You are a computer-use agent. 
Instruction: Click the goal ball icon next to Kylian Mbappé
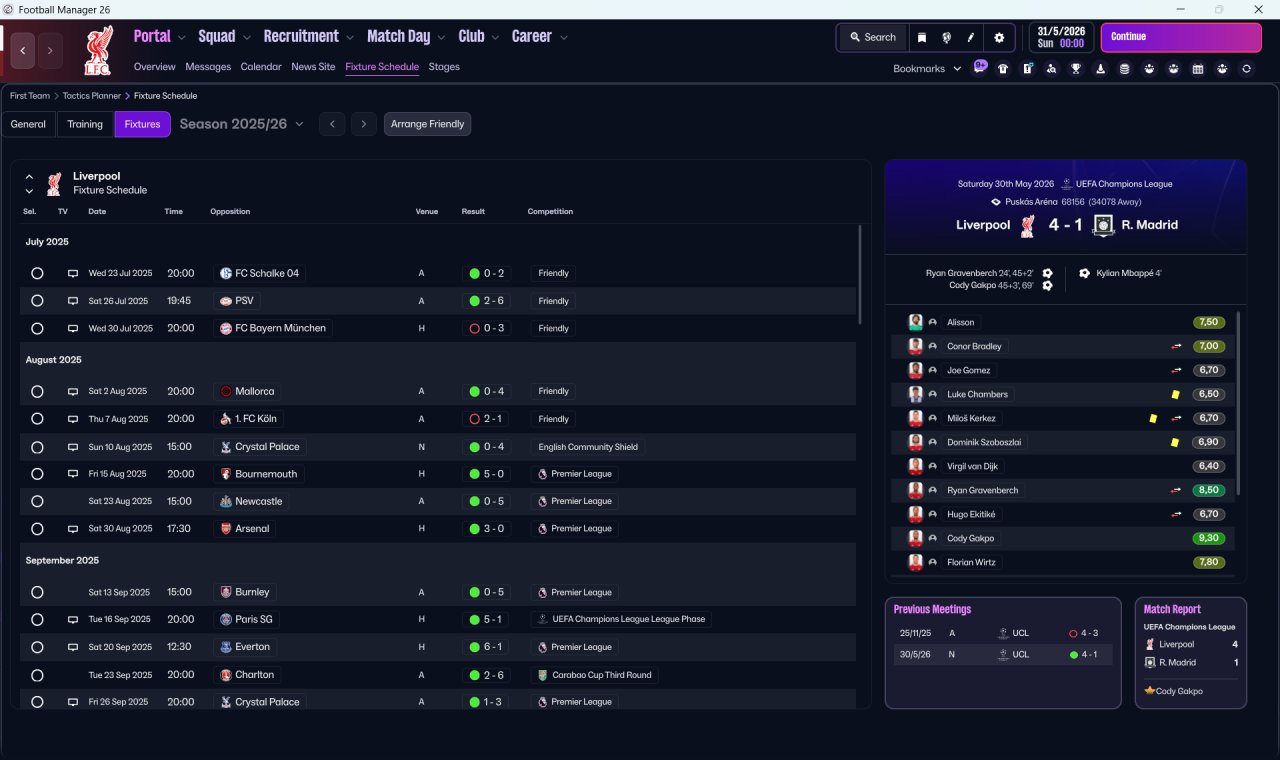[1084, 273]
